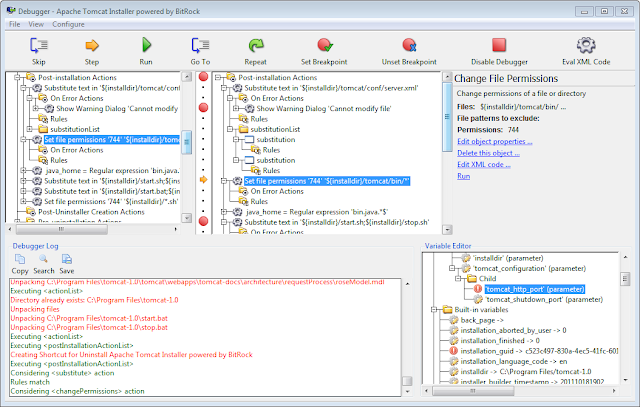Click gear icon of java_home row, left tree

click(37, 170)
